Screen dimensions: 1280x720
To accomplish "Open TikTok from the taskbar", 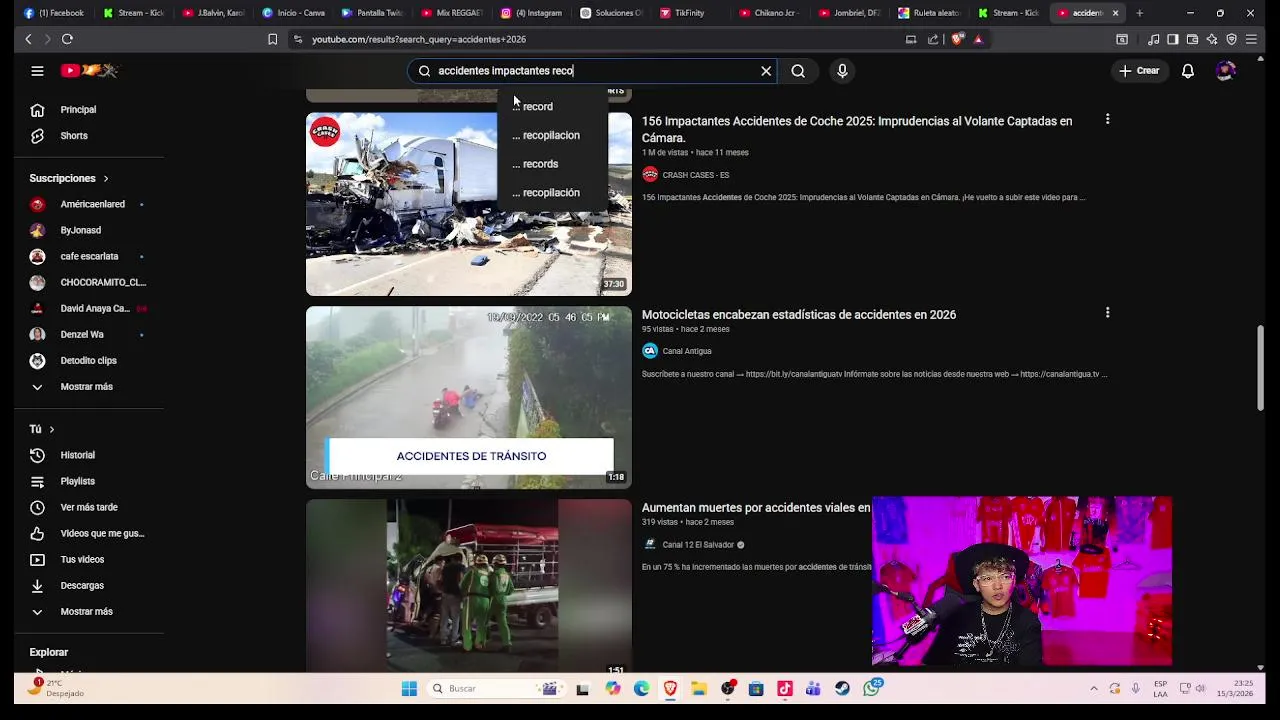I will (785, 688).
